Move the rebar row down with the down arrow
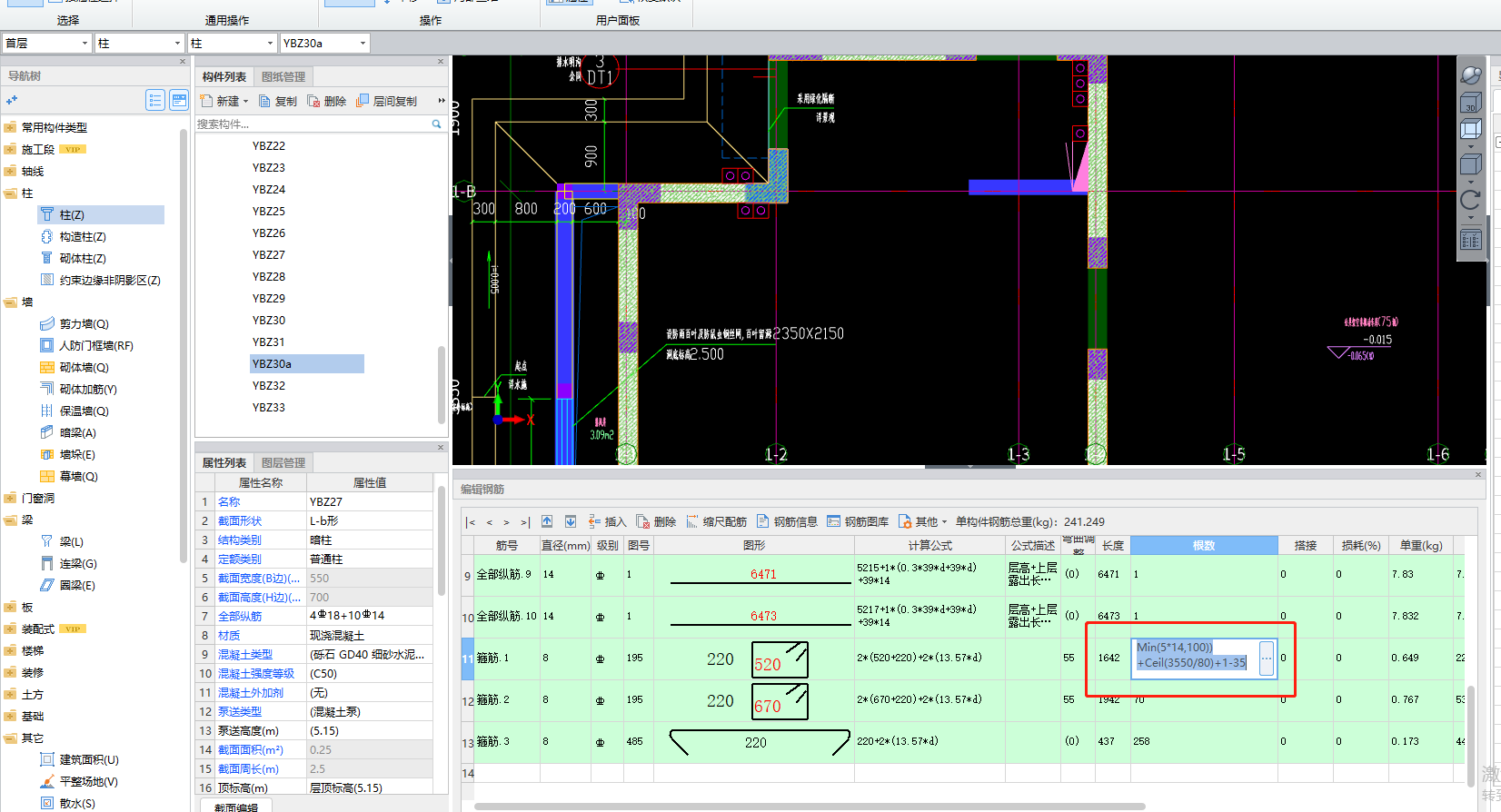Screen dimensions: 1501x812 click(x=571, y=521)
